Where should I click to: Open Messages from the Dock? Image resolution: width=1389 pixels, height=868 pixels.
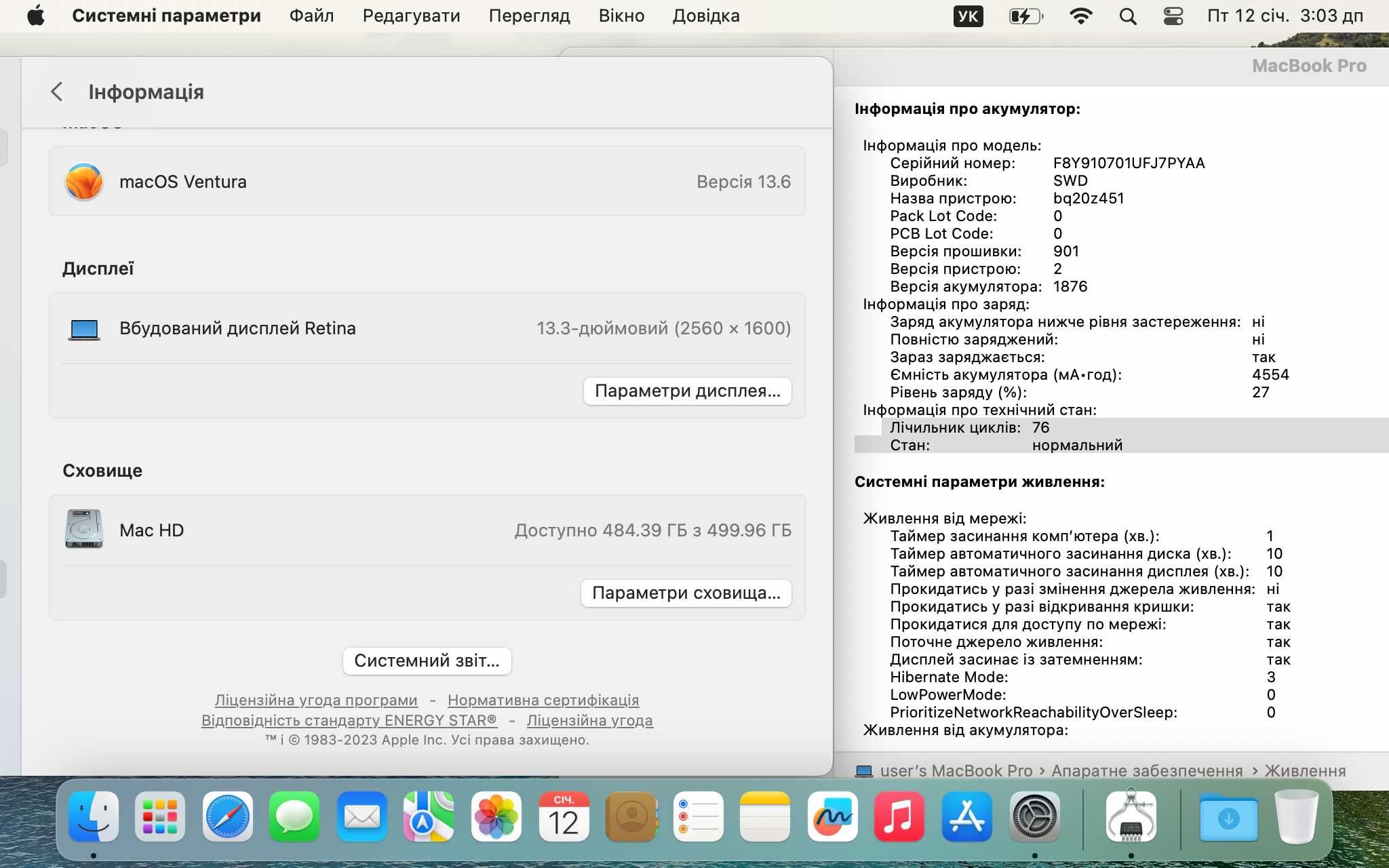294,816
